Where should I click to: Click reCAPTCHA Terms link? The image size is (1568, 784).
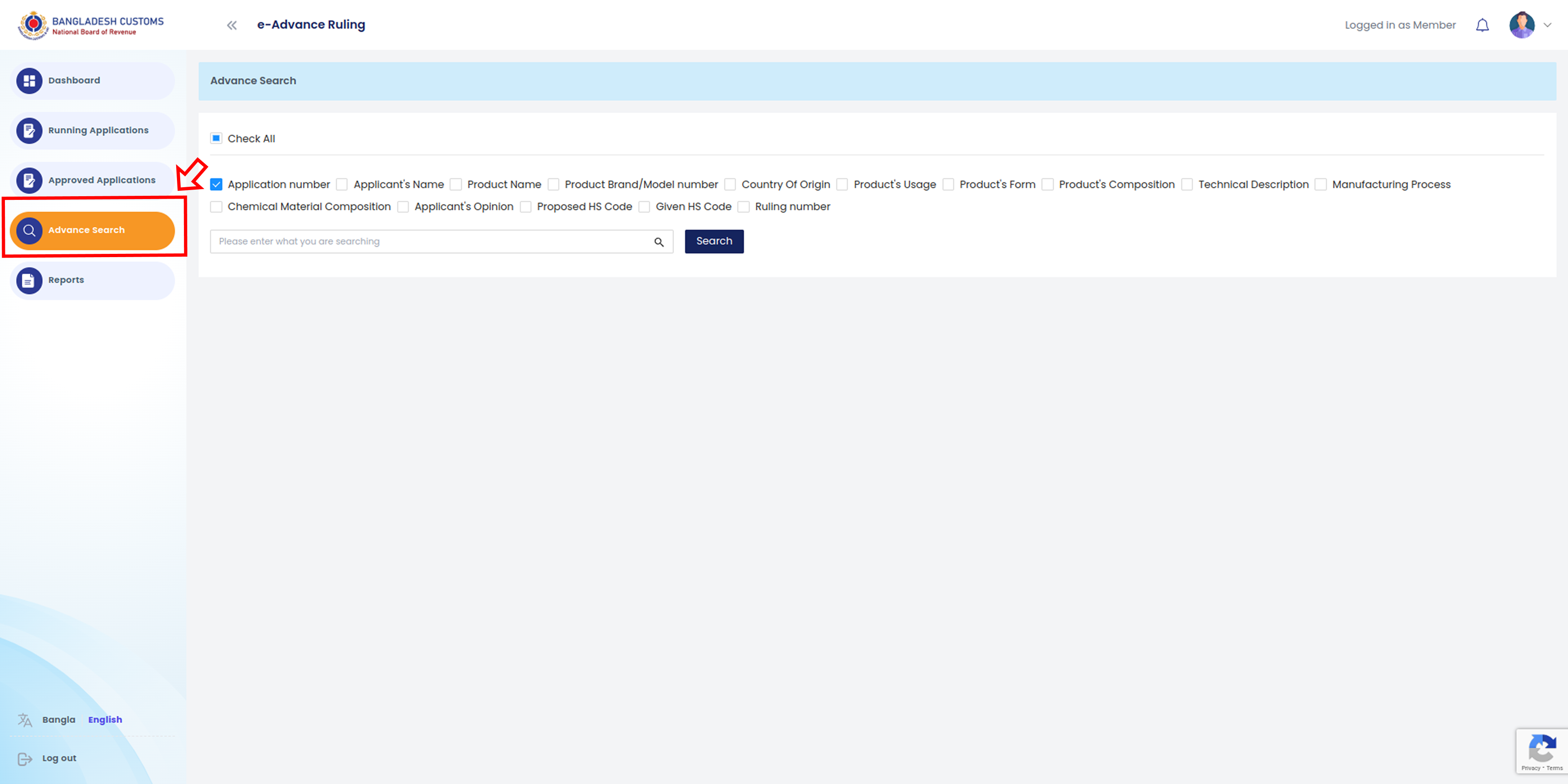pos(1554,768)
